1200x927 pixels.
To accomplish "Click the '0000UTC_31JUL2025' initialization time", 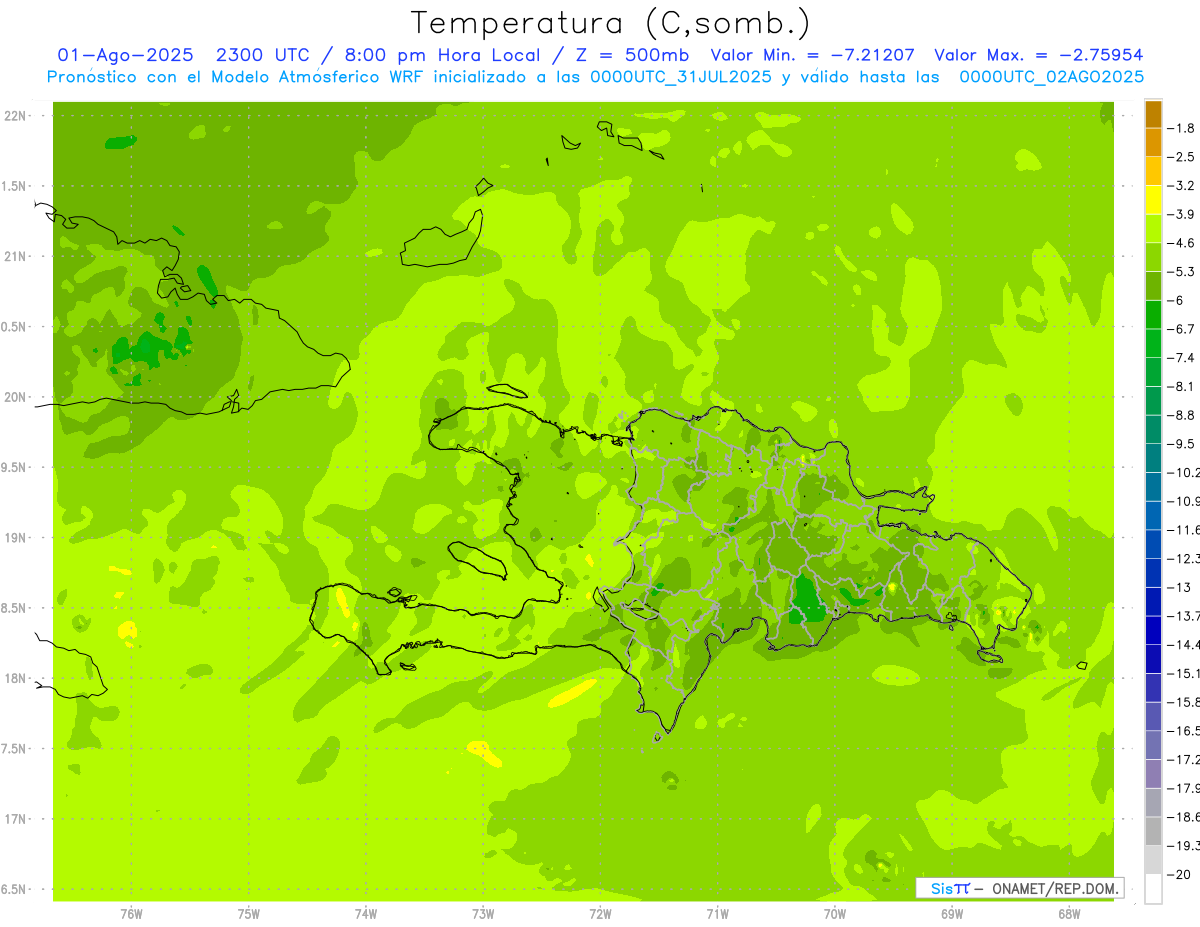I will [681, 77].
